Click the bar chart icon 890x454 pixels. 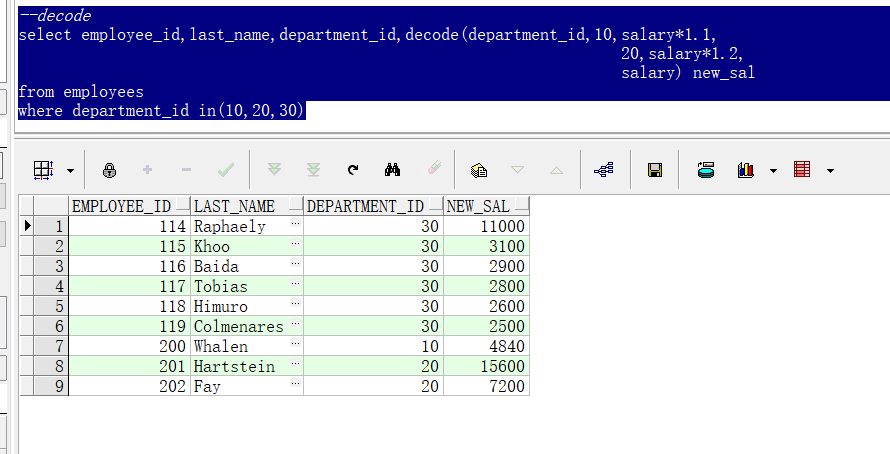746,170
